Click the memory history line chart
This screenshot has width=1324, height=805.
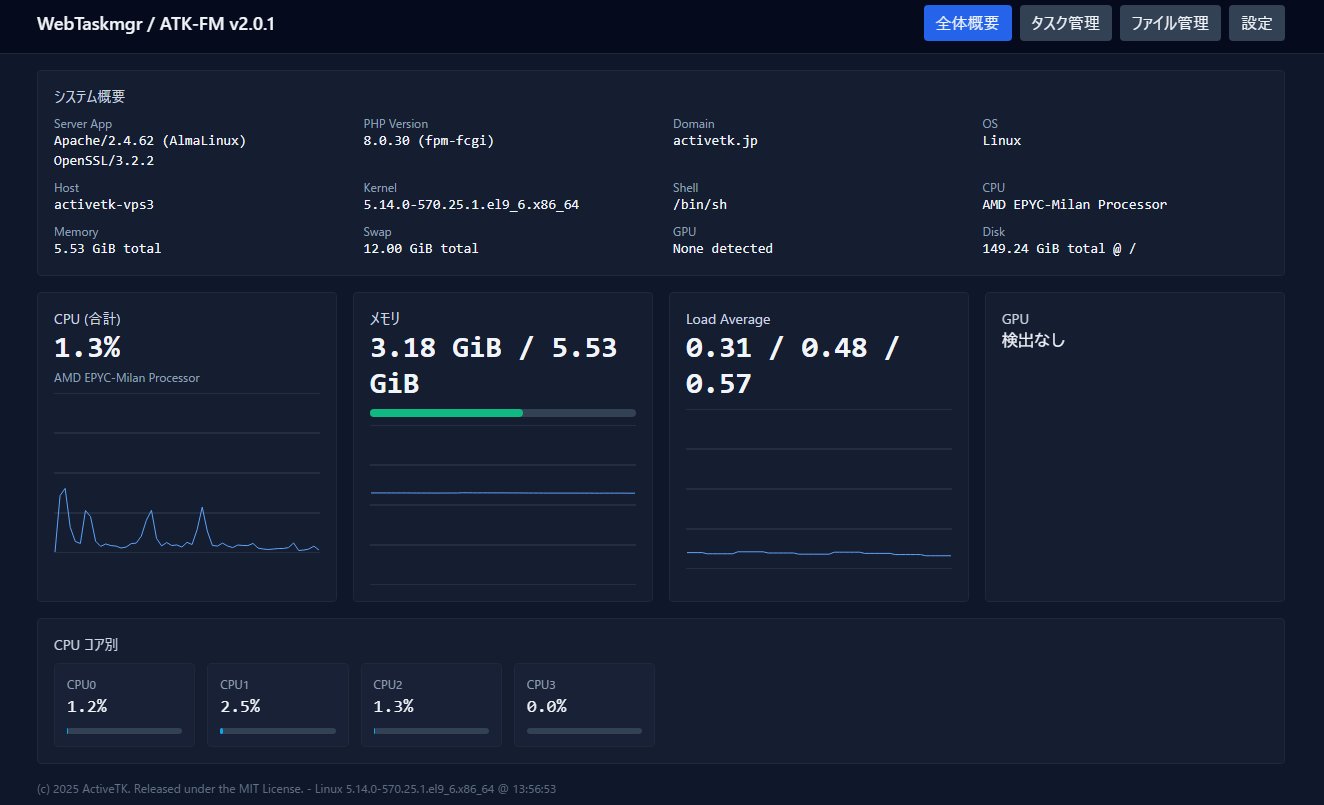(x=503, y=505)
